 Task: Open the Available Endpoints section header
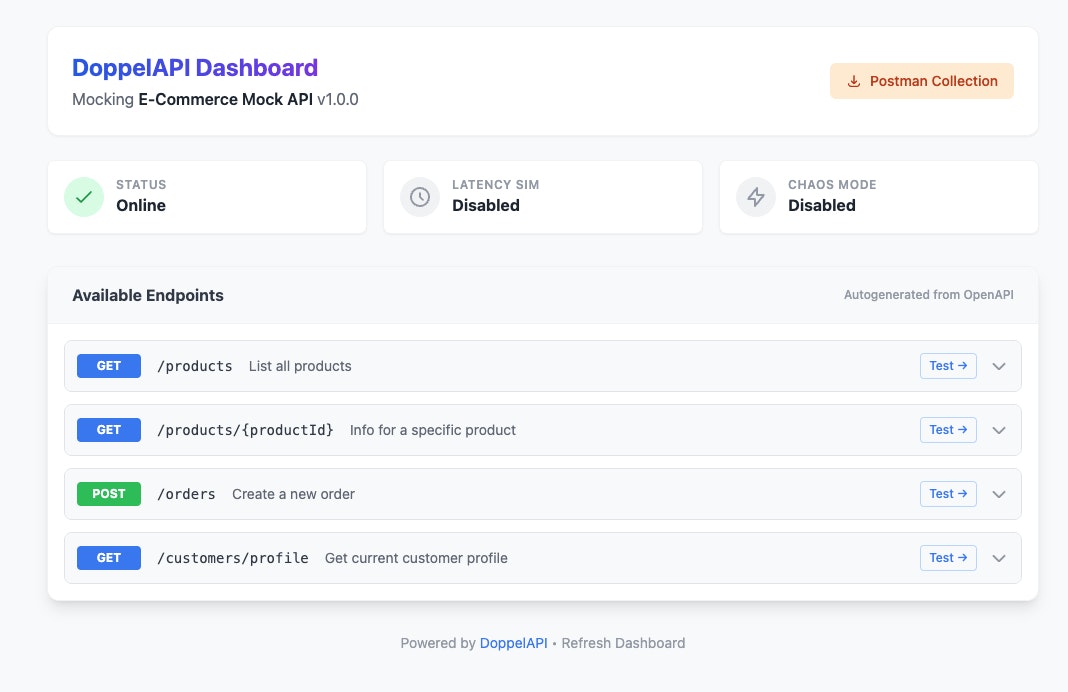pyautogui.click(x=148, y=295)
